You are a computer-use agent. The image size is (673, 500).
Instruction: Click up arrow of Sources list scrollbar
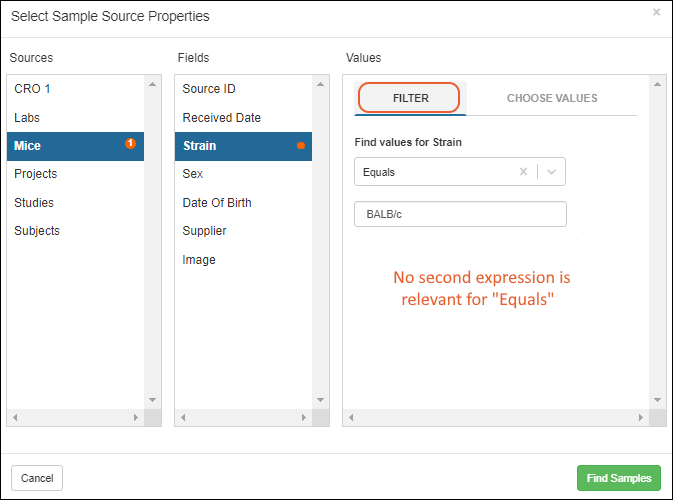(x=152, y=84)
